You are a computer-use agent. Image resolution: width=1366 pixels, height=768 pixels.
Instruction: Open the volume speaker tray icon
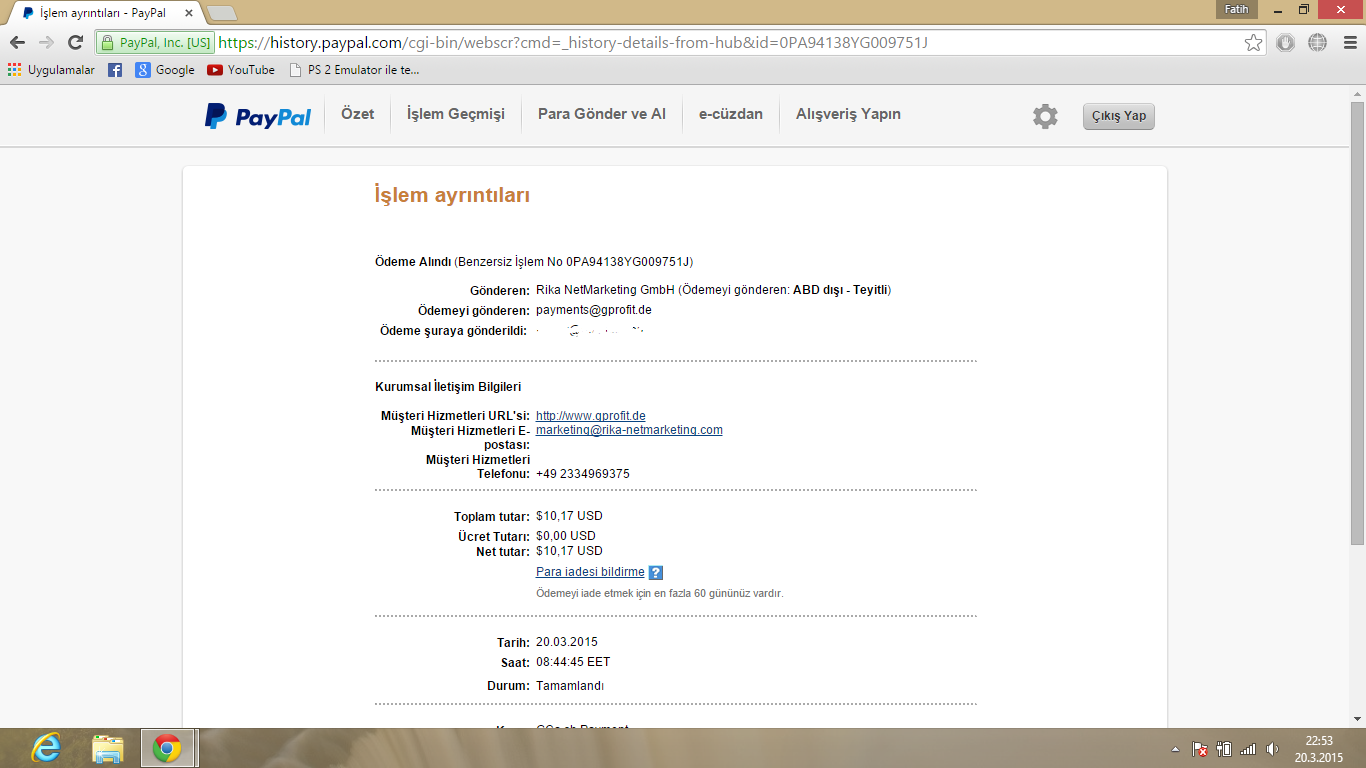(1272, 748)
